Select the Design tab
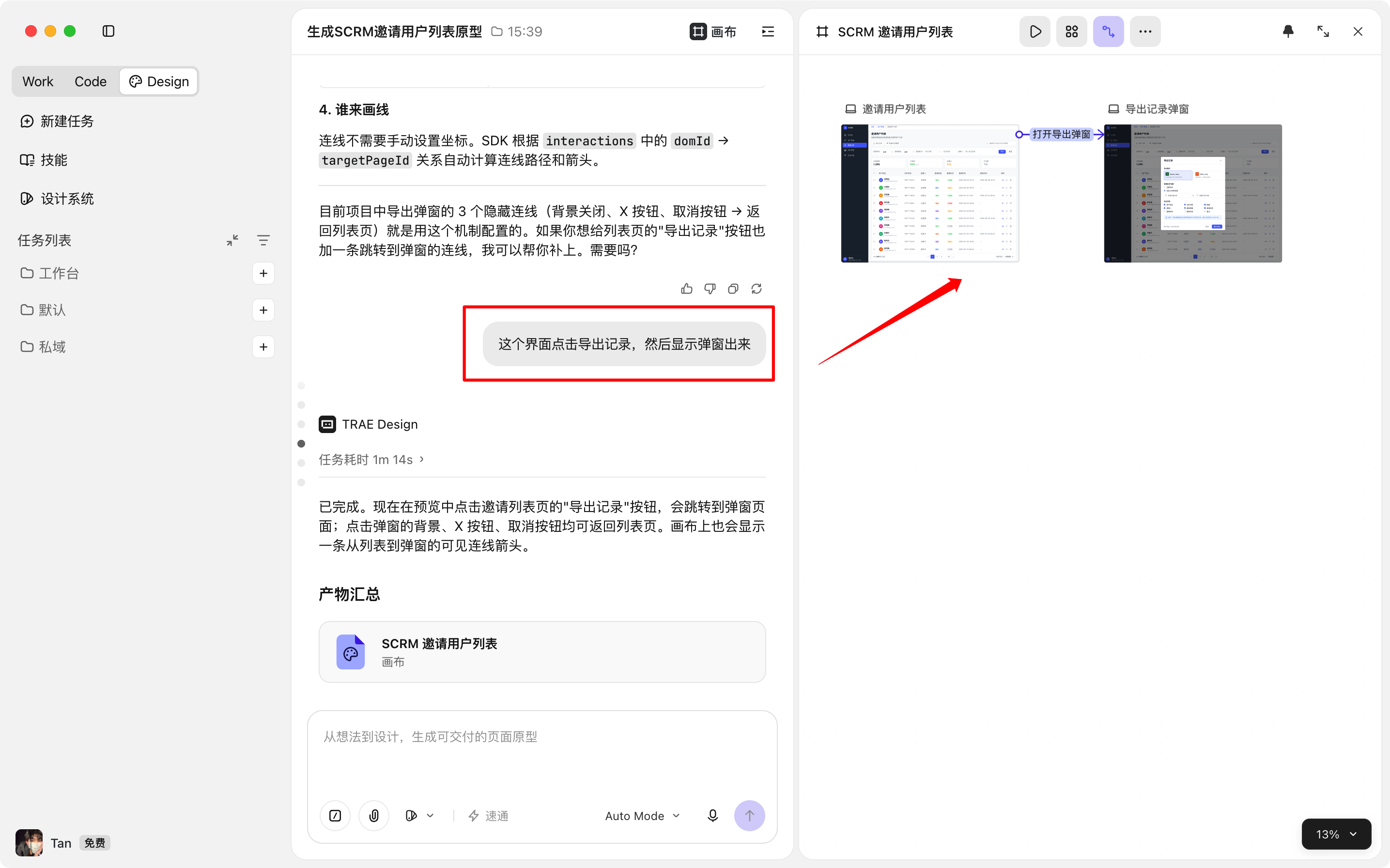The height and width of the screenshot is (868, 1390). pyautogui.click(x=159, y=81)
